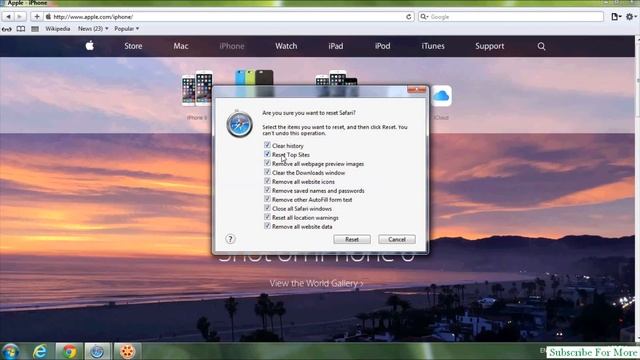Follow the View the World Gallery link
The height and width of the screenshot is (360, 640).
(x=316, y=283)
